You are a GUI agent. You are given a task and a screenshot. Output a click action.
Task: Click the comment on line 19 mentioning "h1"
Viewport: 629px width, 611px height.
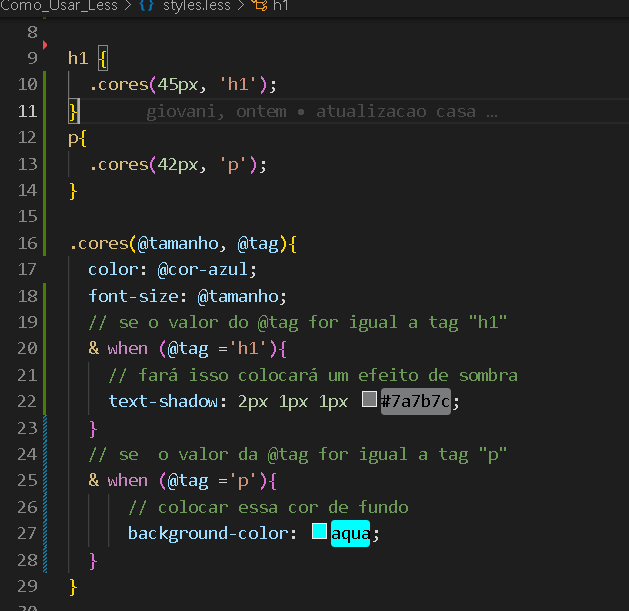[298, 323]
